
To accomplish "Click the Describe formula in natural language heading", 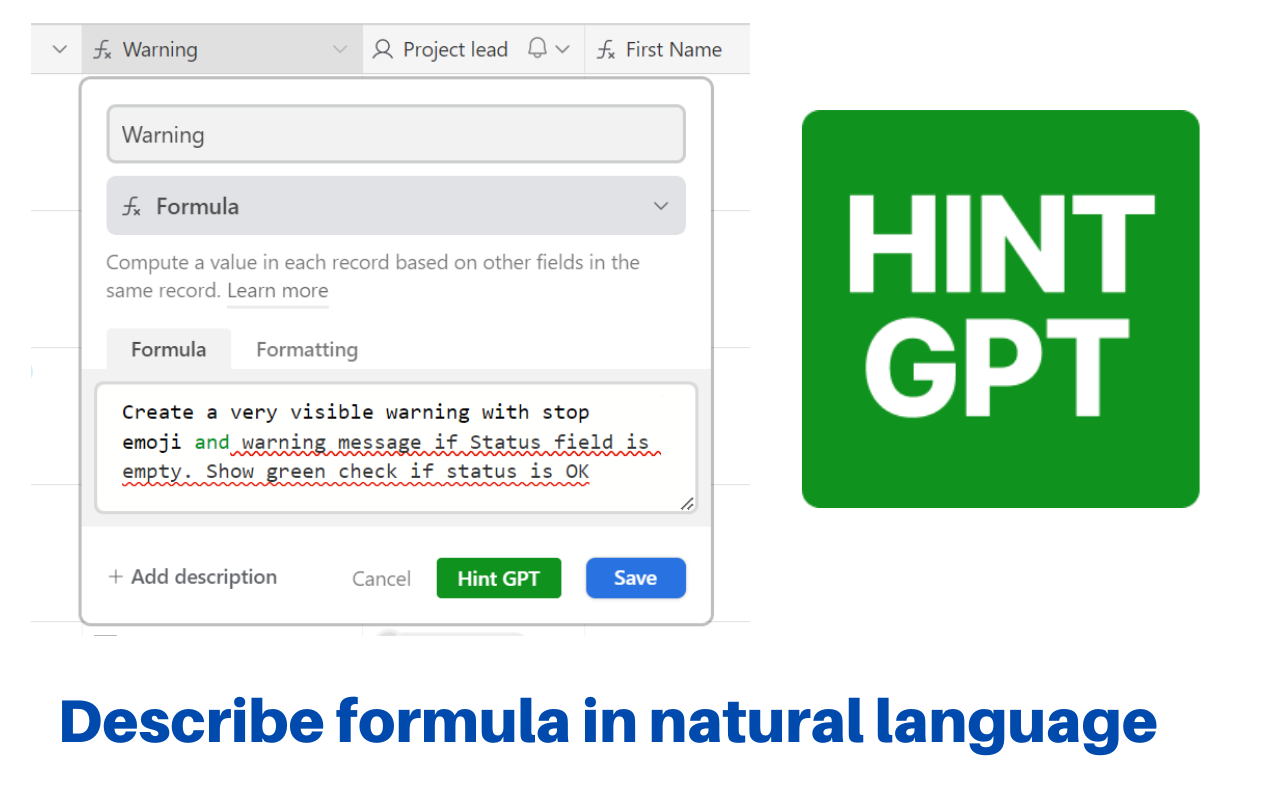I will click(x=608, y=721).
